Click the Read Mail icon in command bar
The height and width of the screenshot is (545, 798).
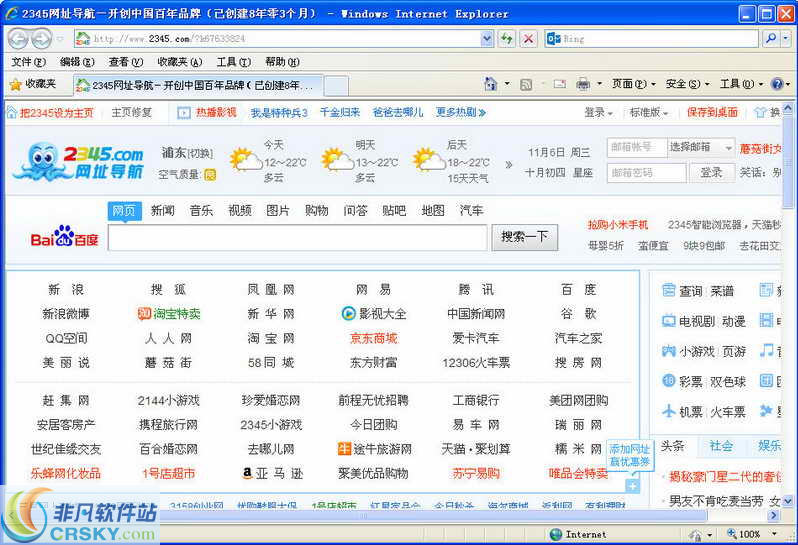pyautogui.click(x=560, y=84)
